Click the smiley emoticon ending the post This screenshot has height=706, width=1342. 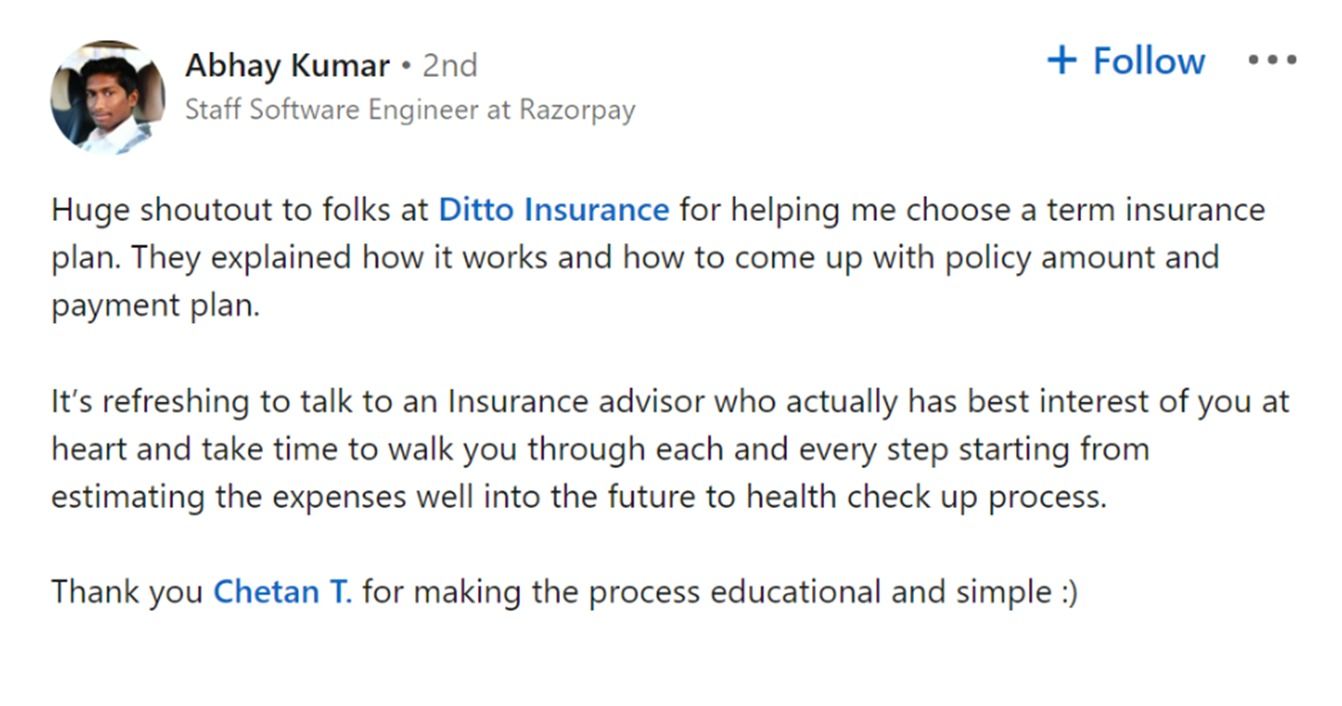[1067, 593]
